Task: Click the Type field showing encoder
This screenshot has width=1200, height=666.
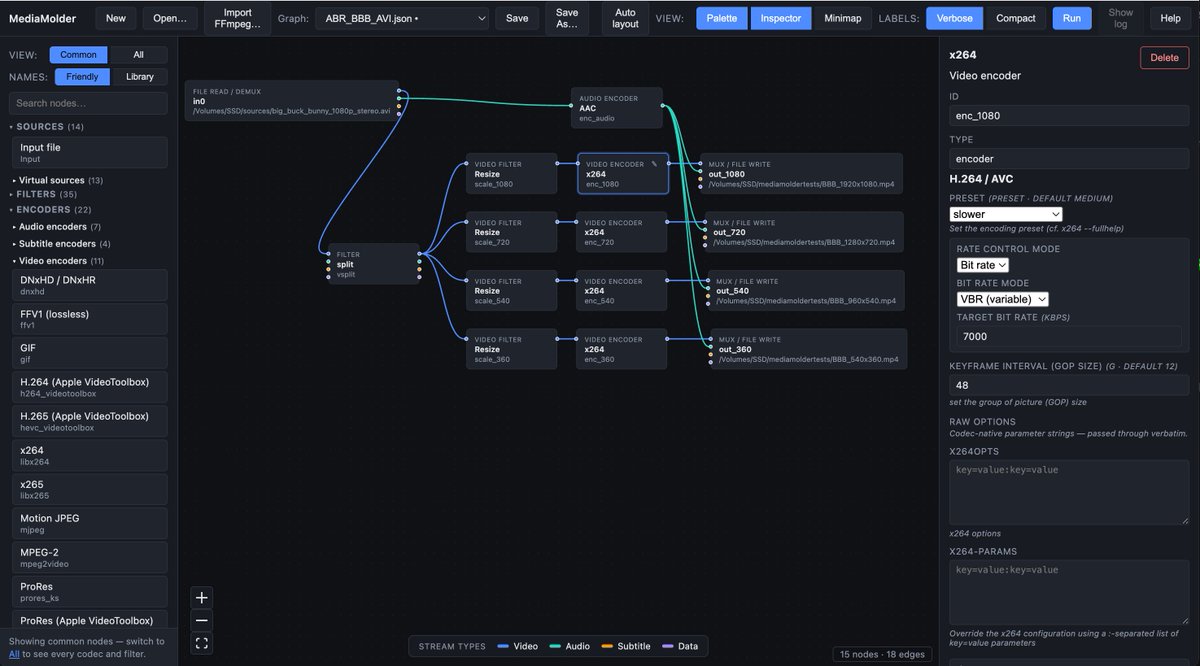Action: [x=1069, y=158]
